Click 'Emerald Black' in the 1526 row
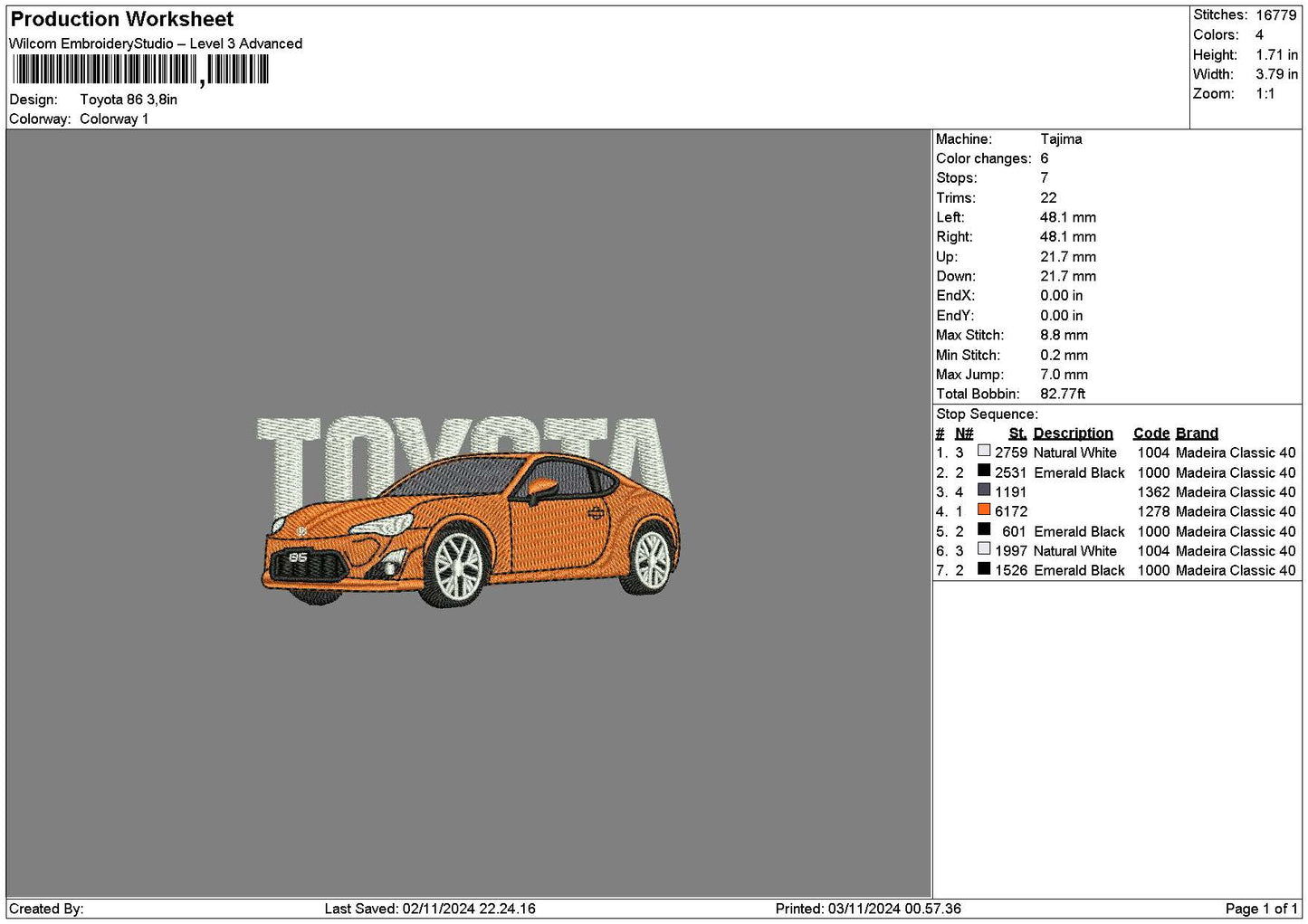Image resolution: width=1308 pixels, height=924 pixels. point(1079,570)
